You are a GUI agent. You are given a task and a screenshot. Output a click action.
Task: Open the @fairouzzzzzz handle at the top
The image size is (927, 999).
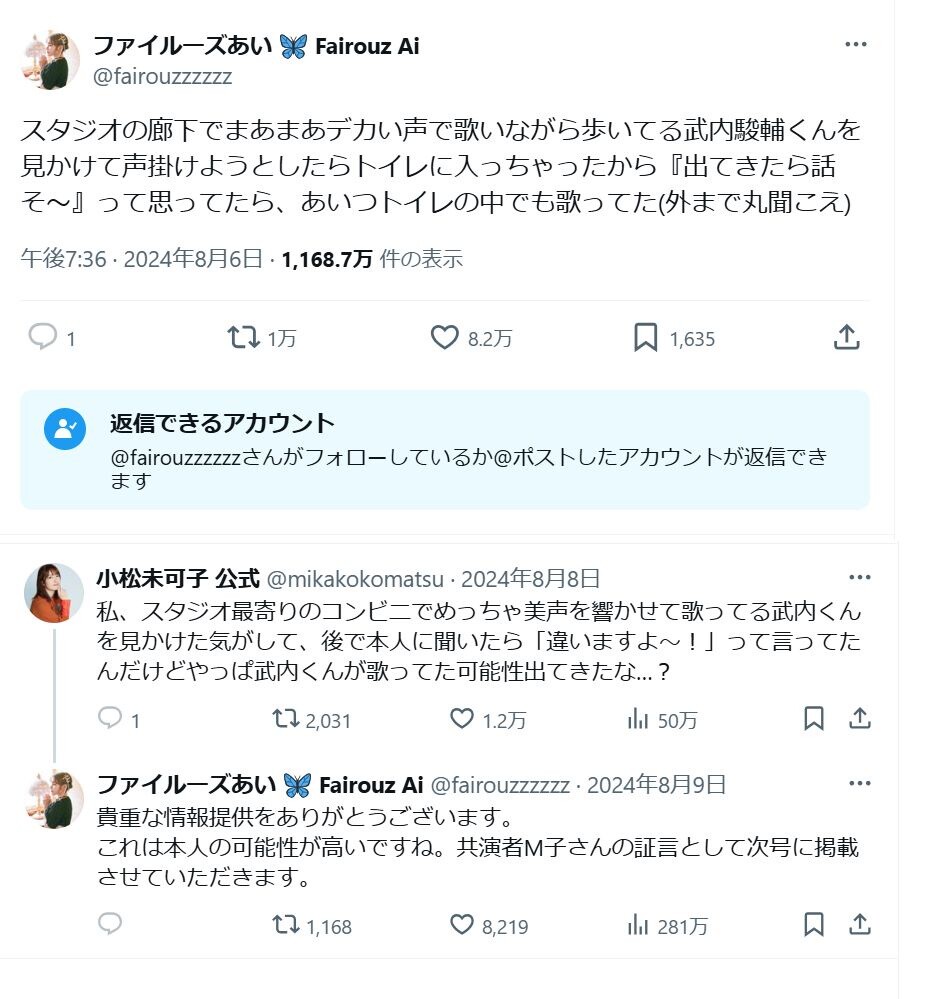point(162,76)
